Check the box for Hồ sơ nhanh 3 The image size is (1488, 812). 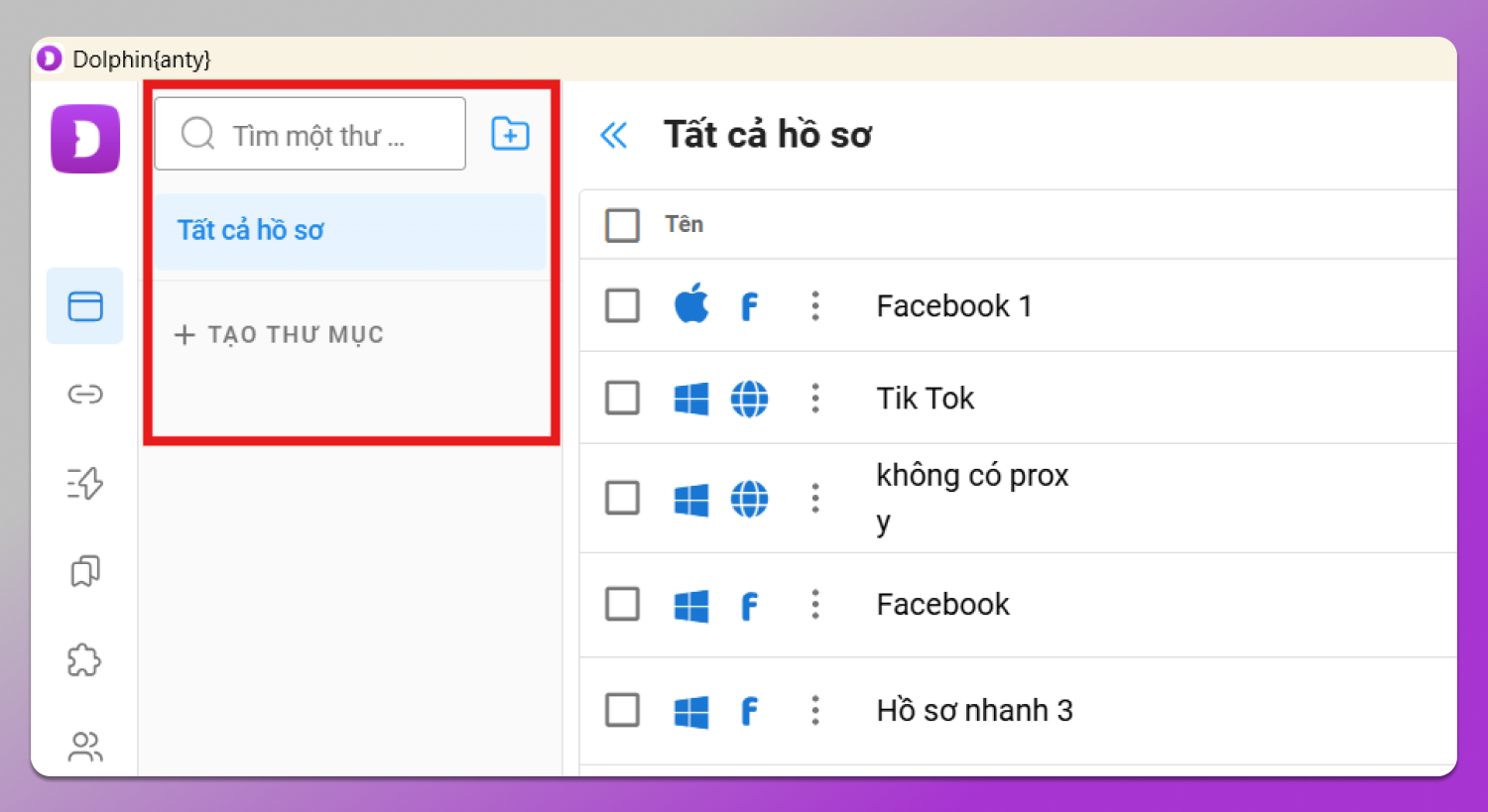tap(622, 710)
